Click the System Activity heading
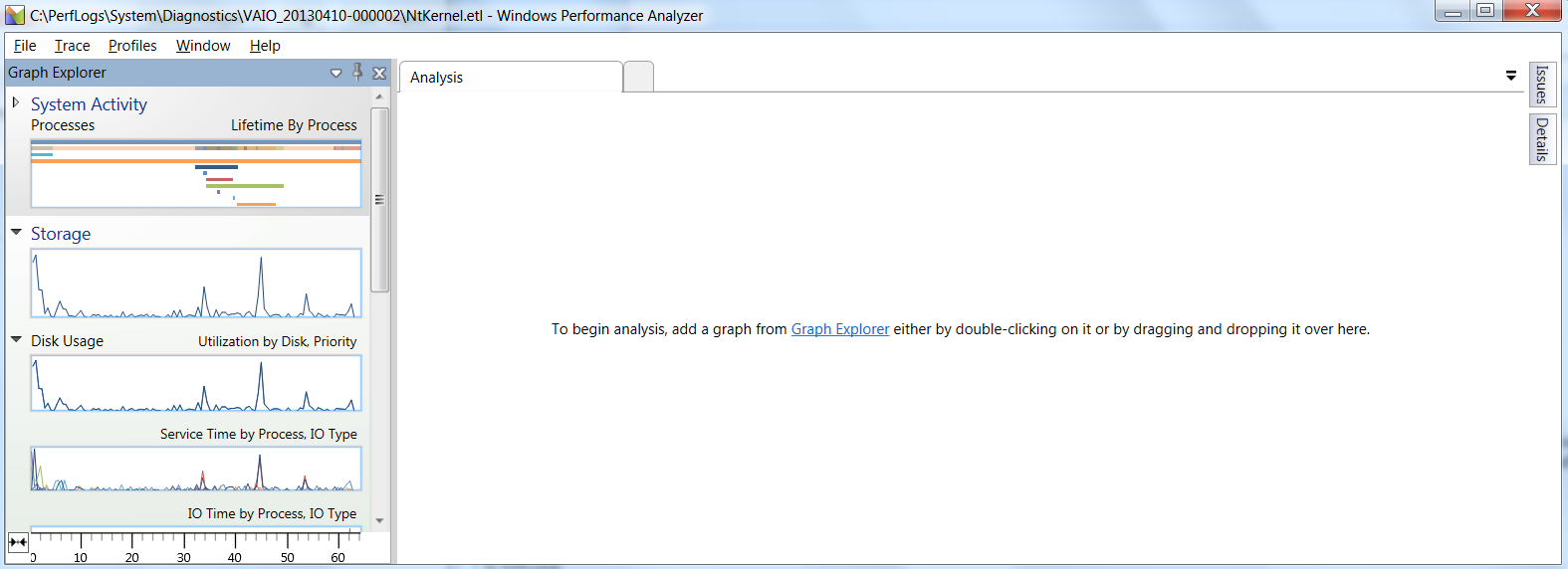This screenshot has height=569, width=1568. (x=89, y=104)
